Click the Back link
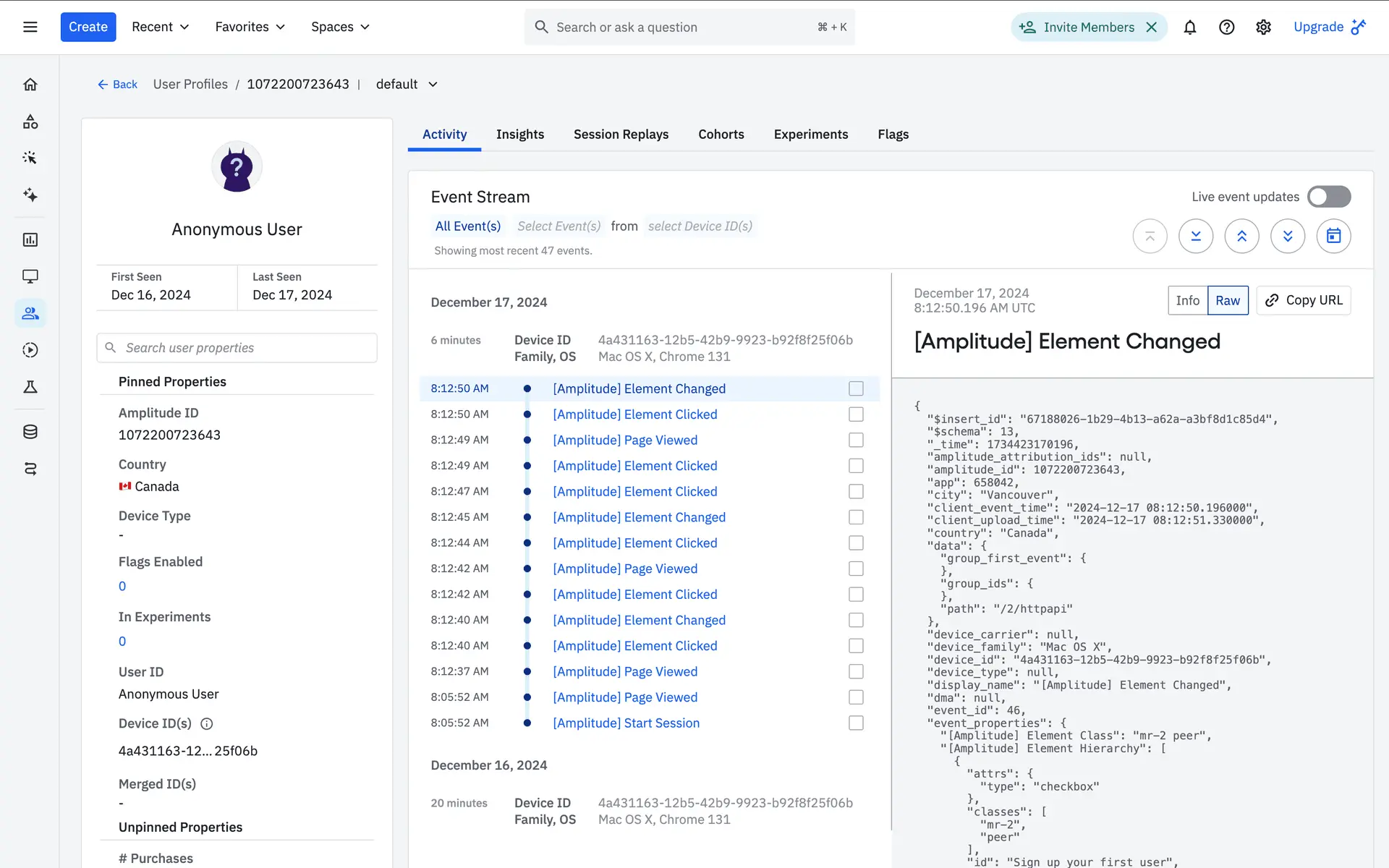 coord(117,85)
